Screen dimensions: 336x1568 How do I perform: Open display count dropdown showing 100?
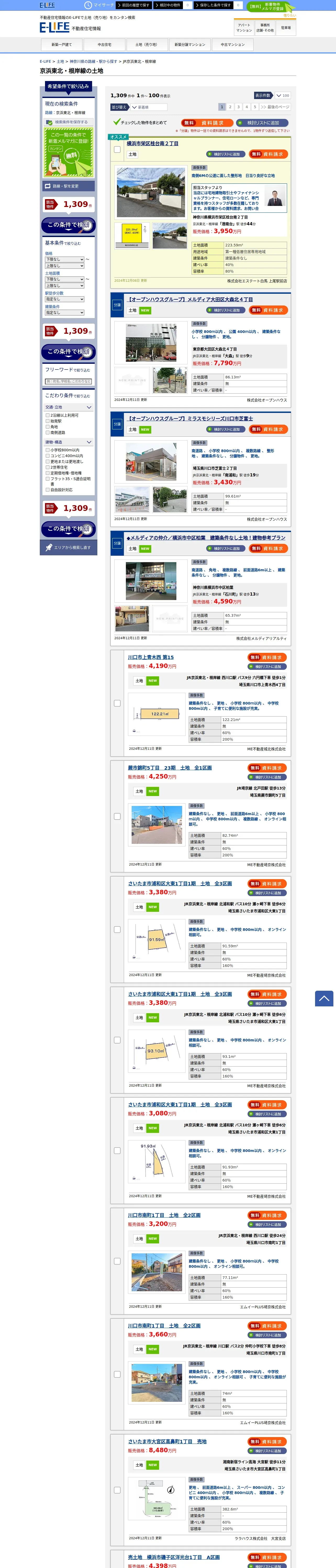pos(282,96)
